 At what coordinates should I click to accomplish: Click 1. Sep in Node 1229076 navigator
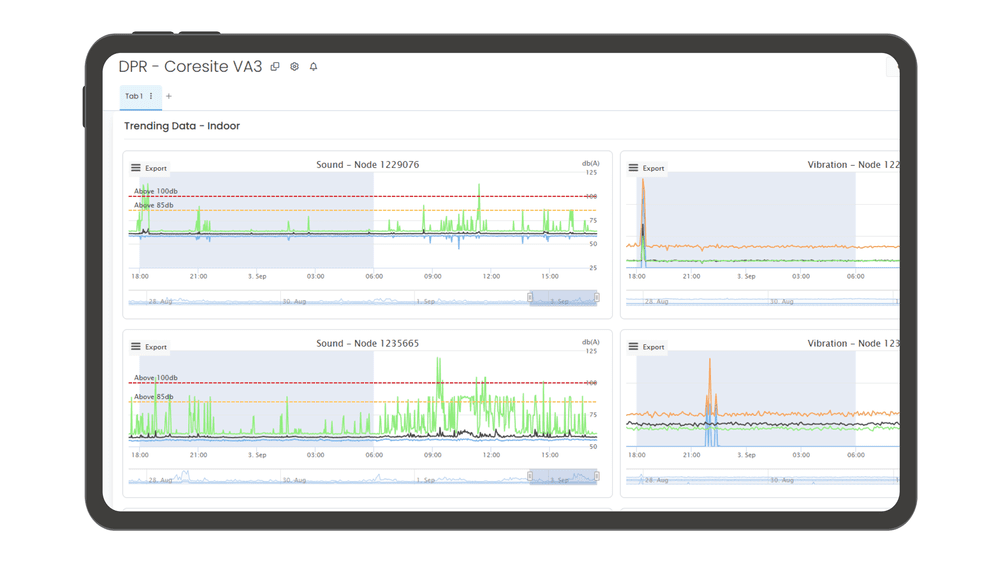(425, 301)
